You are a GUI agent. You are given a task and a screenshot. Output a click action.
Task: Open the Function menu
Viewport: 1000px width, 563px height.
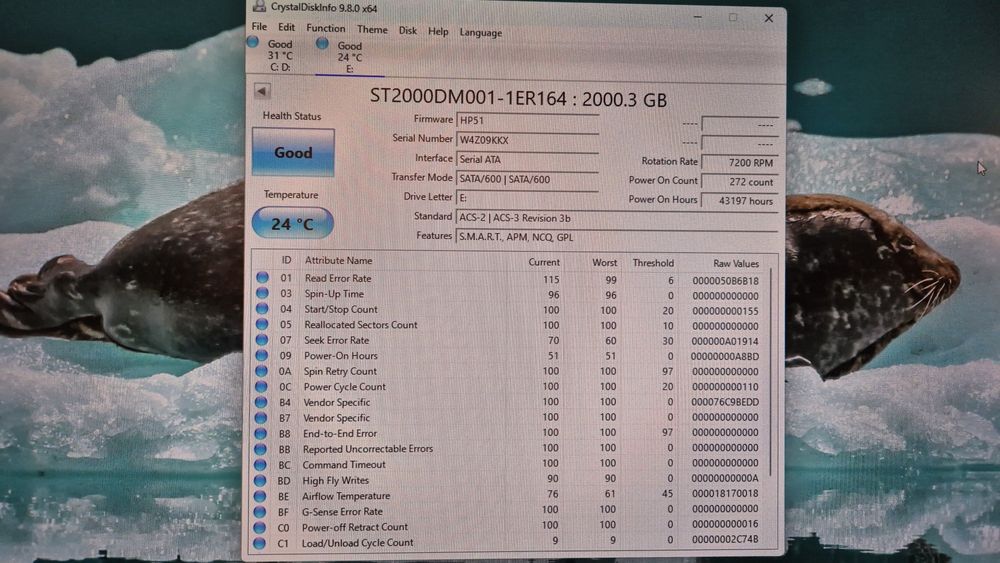(x=325, y=28)
